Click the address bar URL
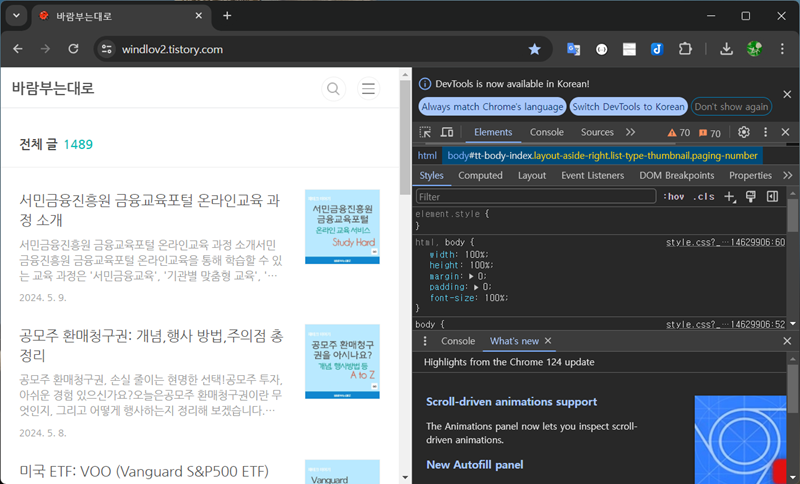The image size is (800, 484). click(x=172, y=49)
